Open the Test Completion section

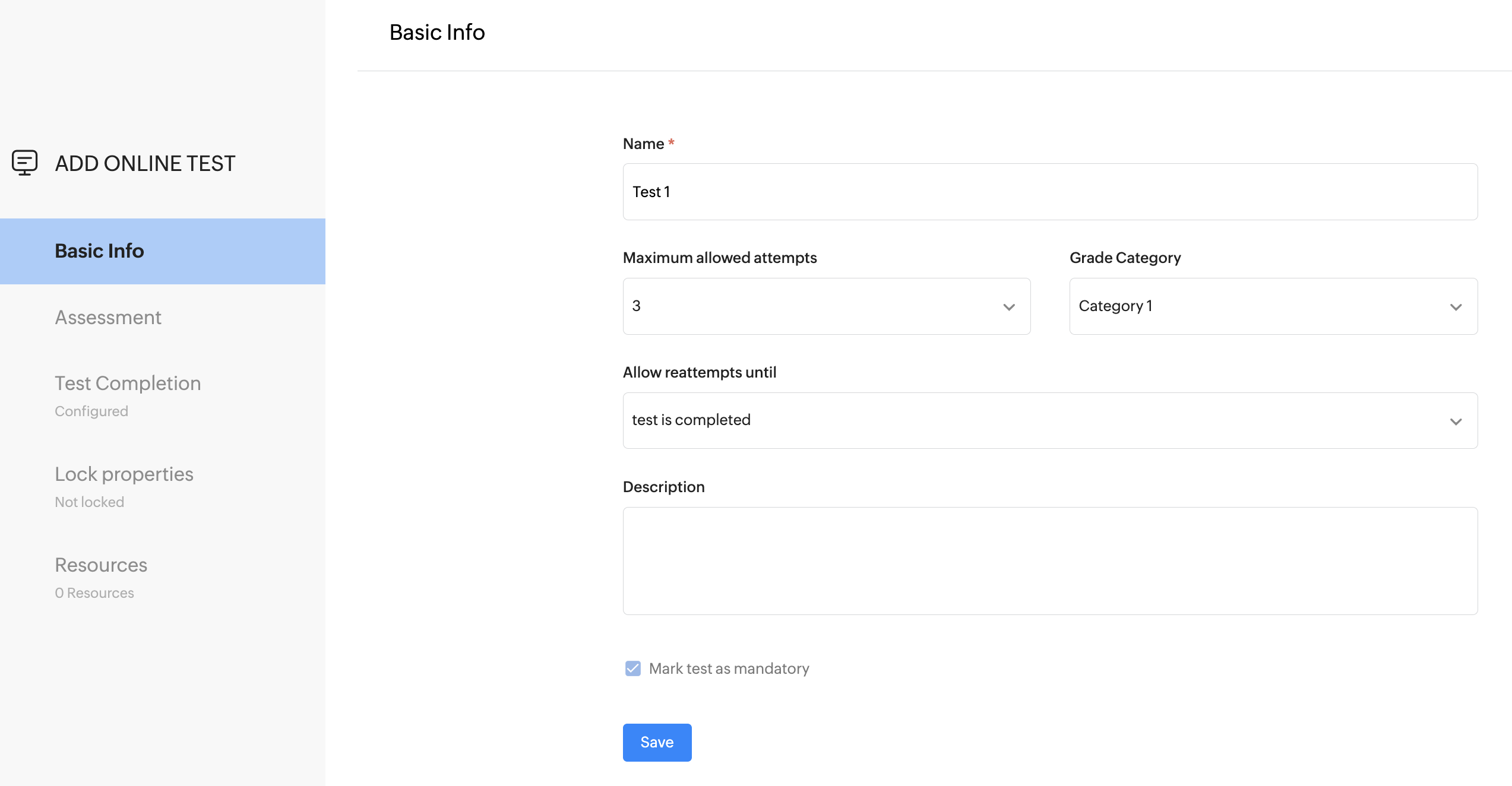tap(128, 384)
